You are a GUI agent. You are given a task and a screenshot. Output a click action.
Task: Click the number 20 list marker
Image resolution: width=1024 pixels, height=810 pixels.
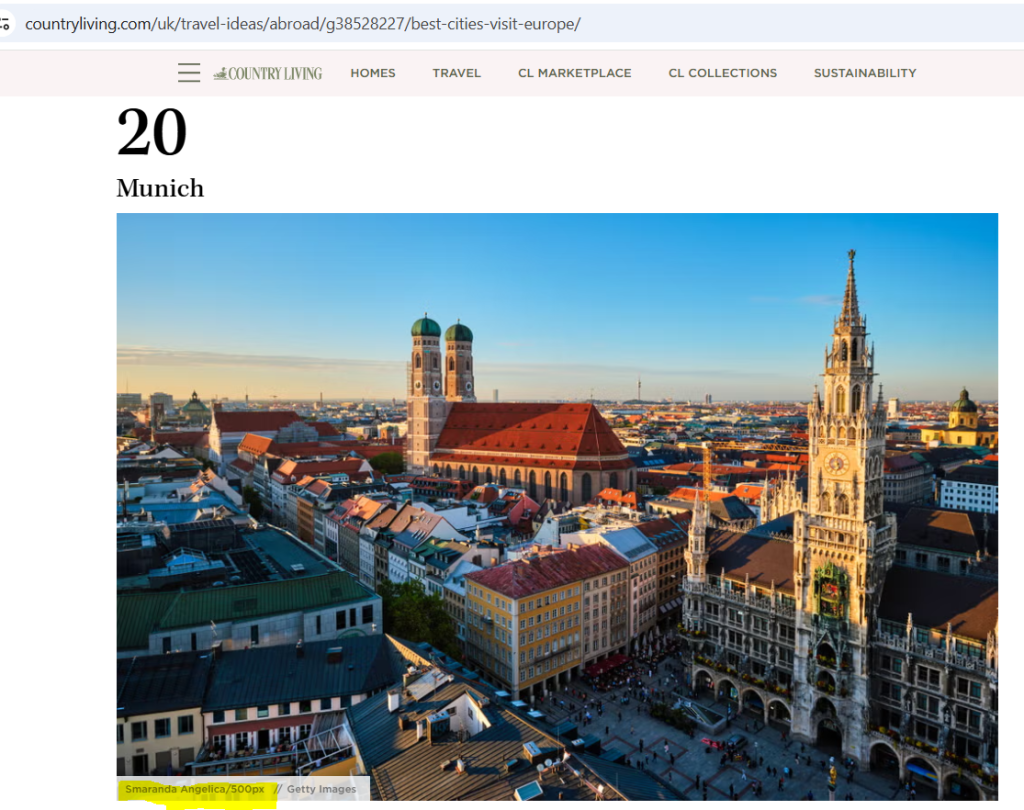pyautogui.click(x=152, y=133)
